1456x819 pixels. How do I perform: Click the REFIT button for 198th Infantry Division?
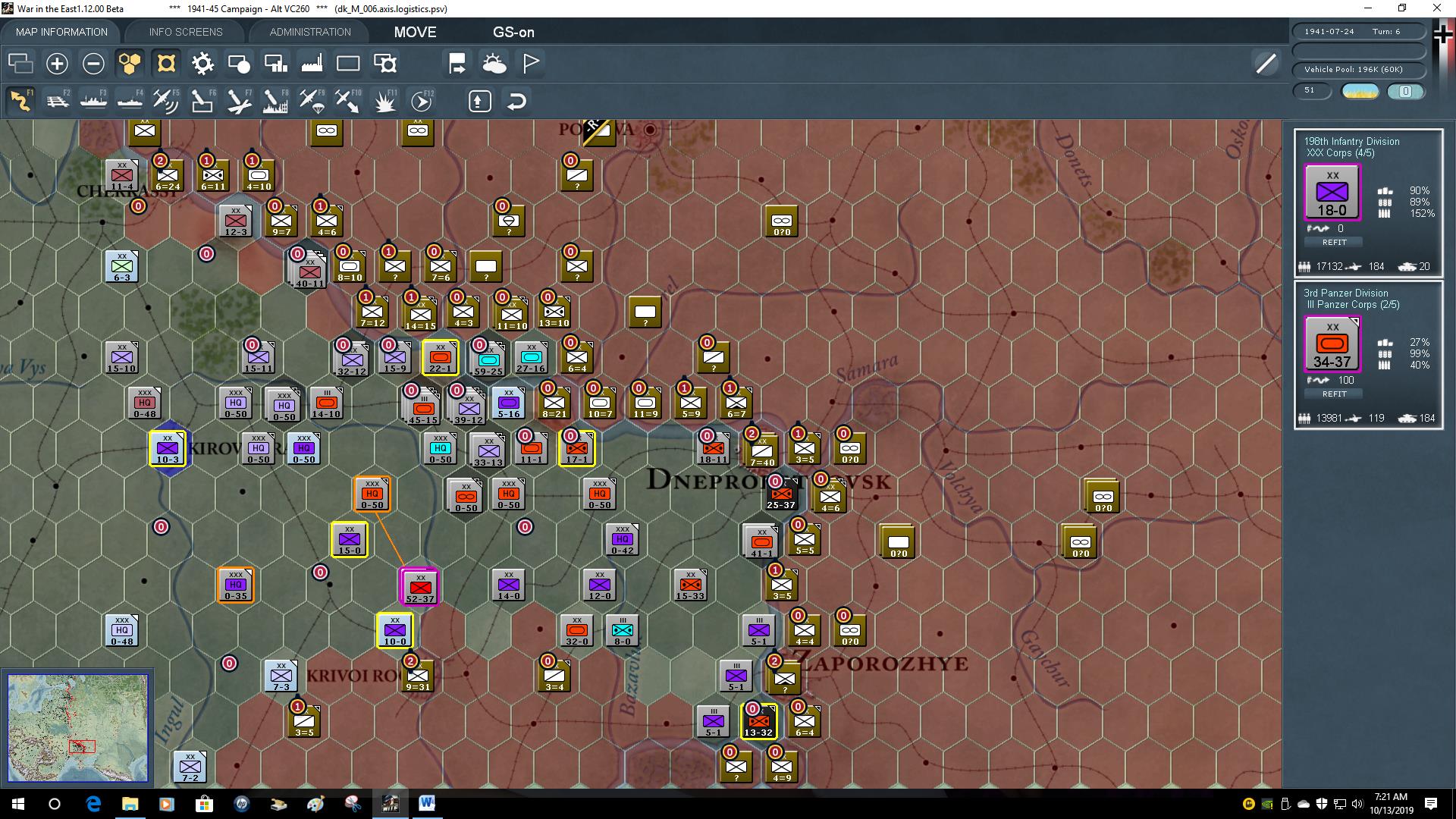pyautogui.click(x=1334, y=243)
